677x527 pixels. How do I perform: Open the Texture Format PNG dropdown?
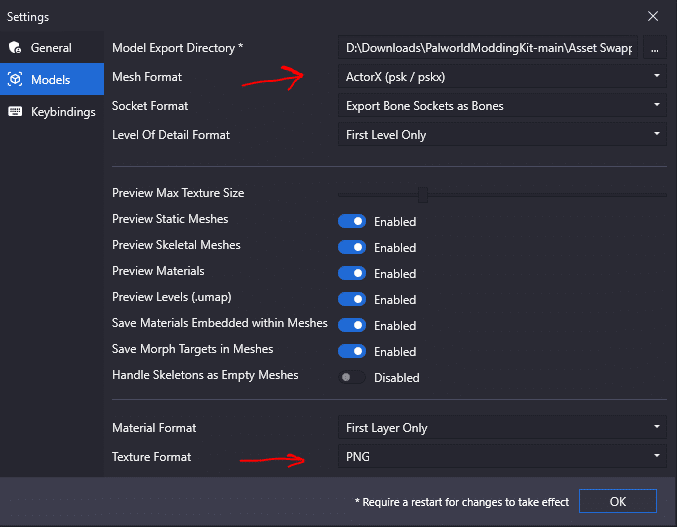[x=502, y=457]
